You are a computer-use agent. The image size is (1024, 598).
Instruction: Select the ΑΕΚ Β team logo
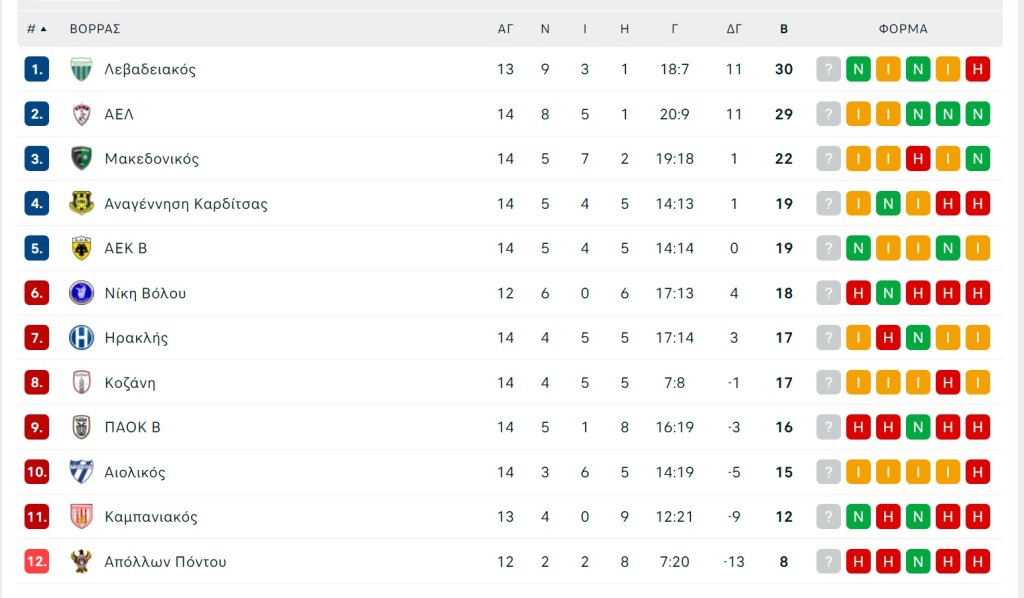coord(81,248)
